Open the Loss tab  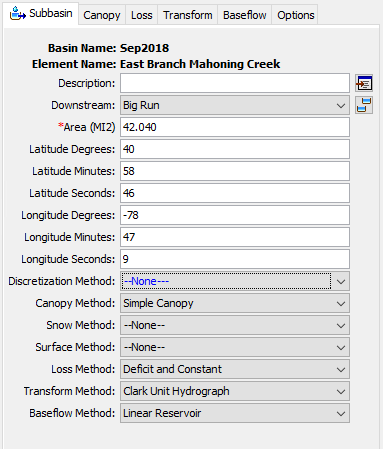142,15
